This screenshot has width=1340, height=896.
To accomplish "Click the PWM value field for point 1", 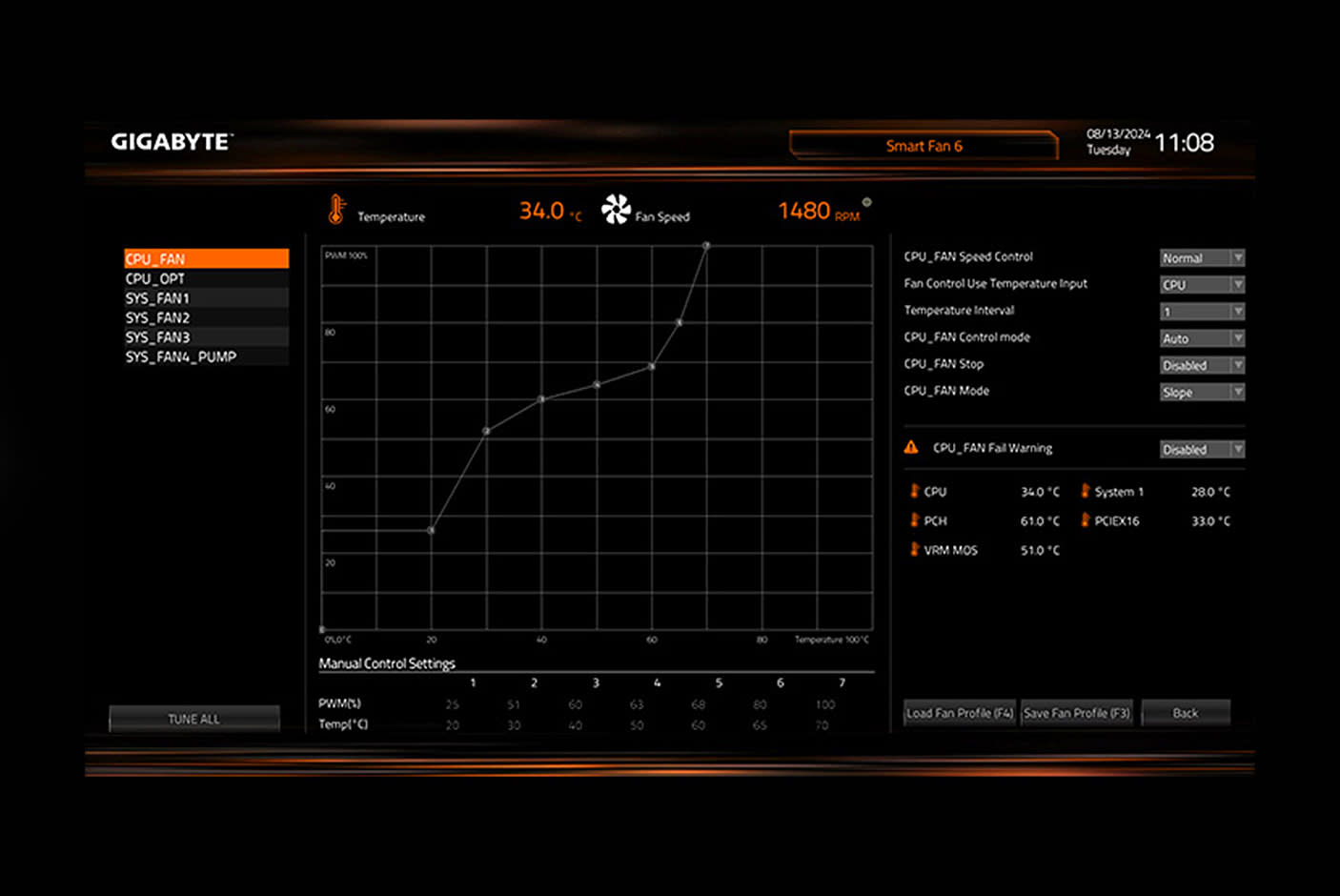I will tap(452, 703).
